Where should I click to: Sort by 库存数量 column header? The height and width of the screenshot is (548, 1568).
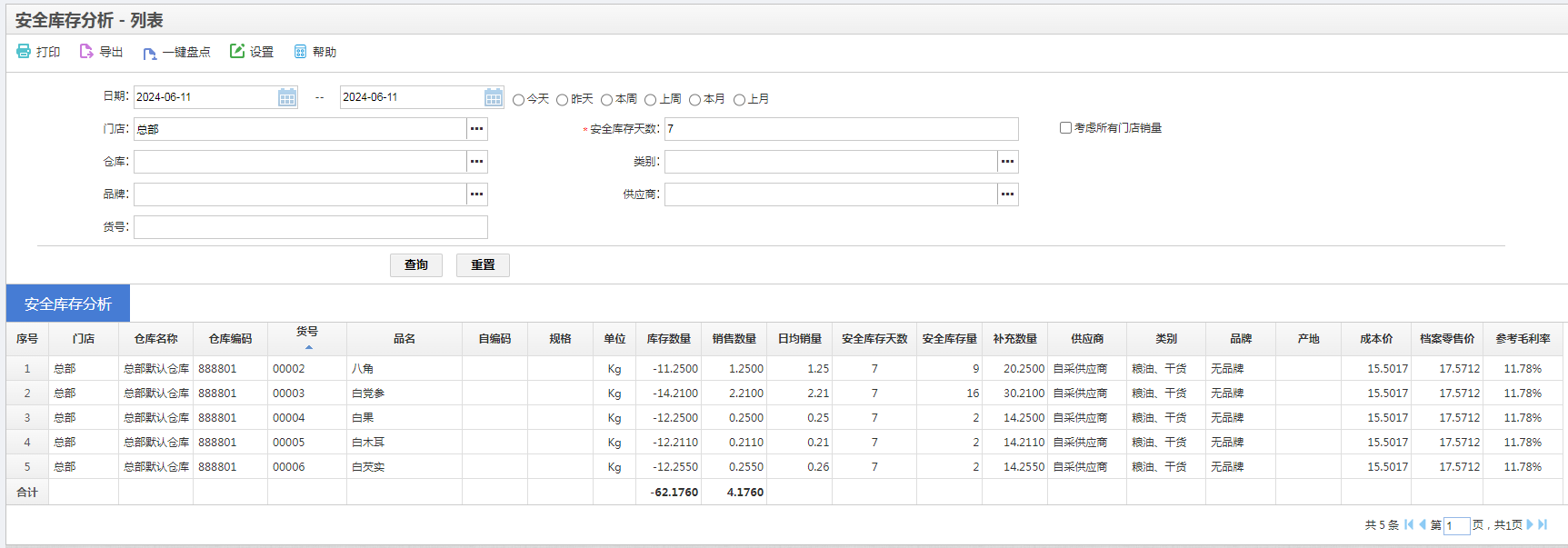click(x=669, y=339)
